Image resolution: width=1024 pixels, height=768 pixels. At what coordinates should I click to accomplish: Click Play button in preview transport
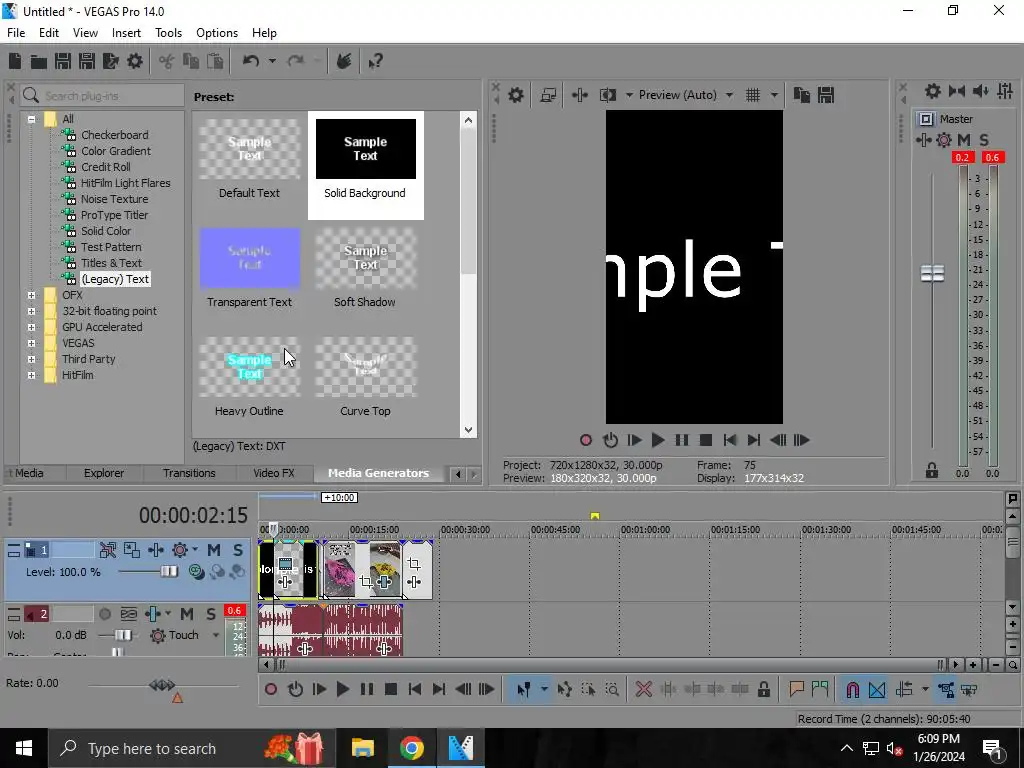tap(658, 440)
